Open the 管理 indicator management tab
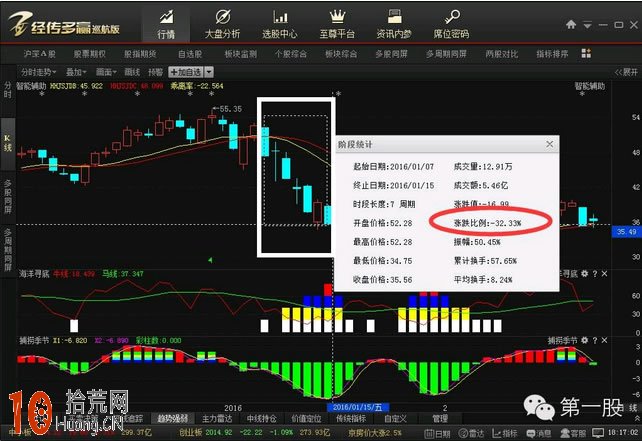642x441 pixels. tap(440, 418)
